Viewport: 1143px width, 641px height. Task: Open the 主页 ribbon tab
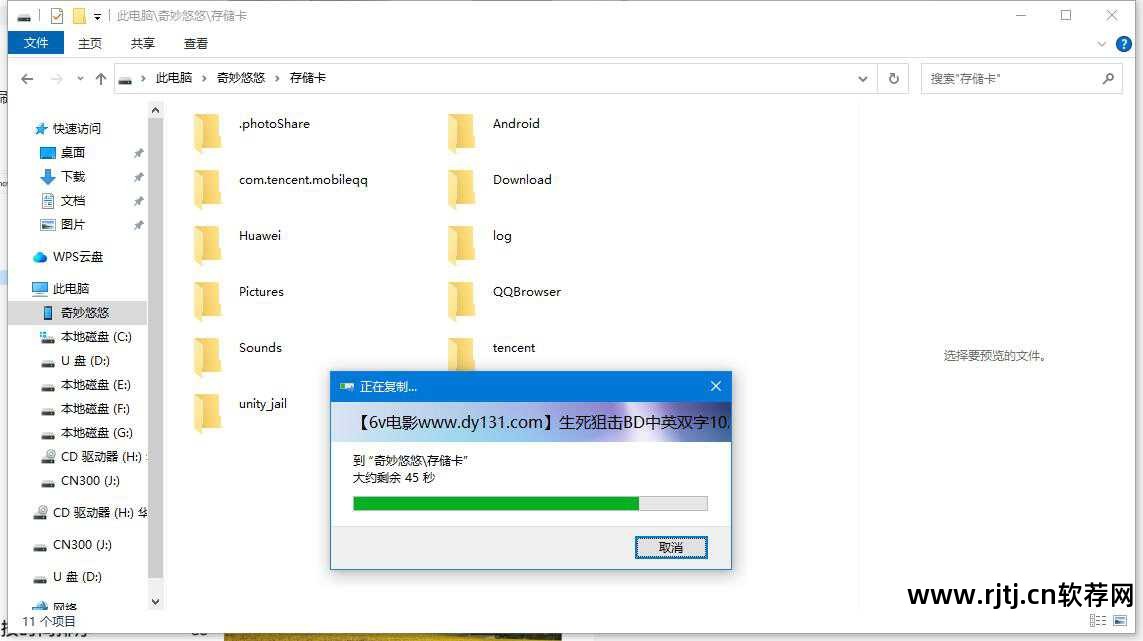tap(90, 44)
